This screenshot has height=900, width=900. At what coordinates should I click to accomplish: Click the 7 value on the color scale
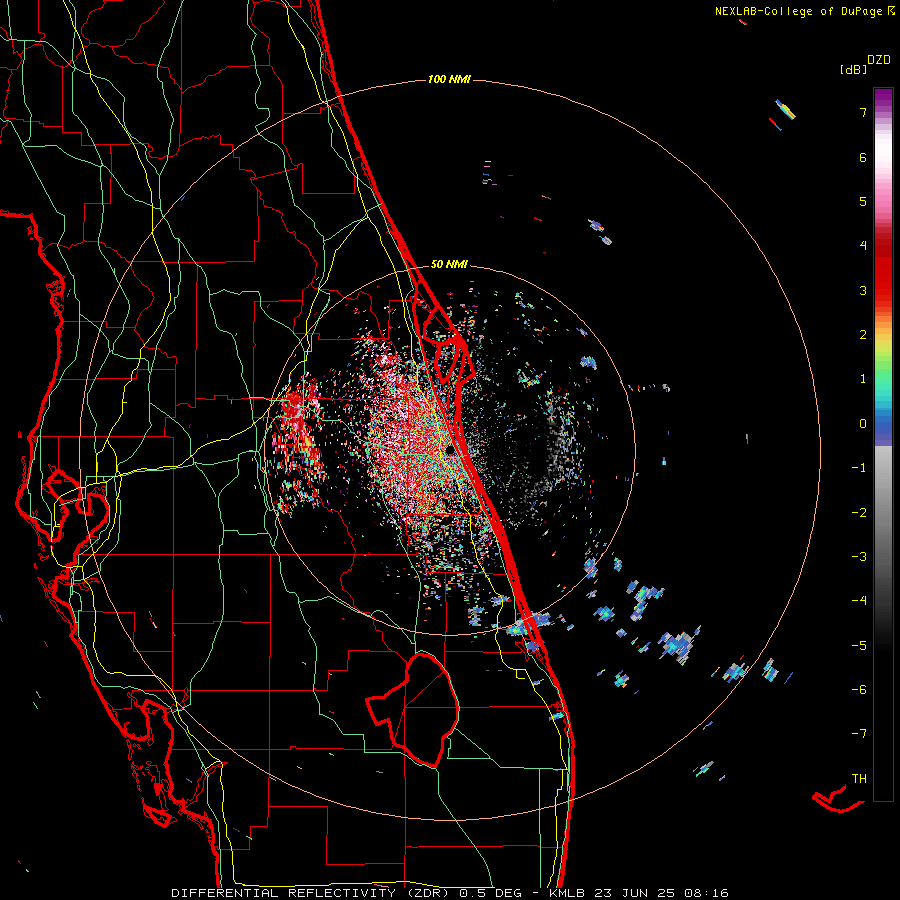point(863,112)
